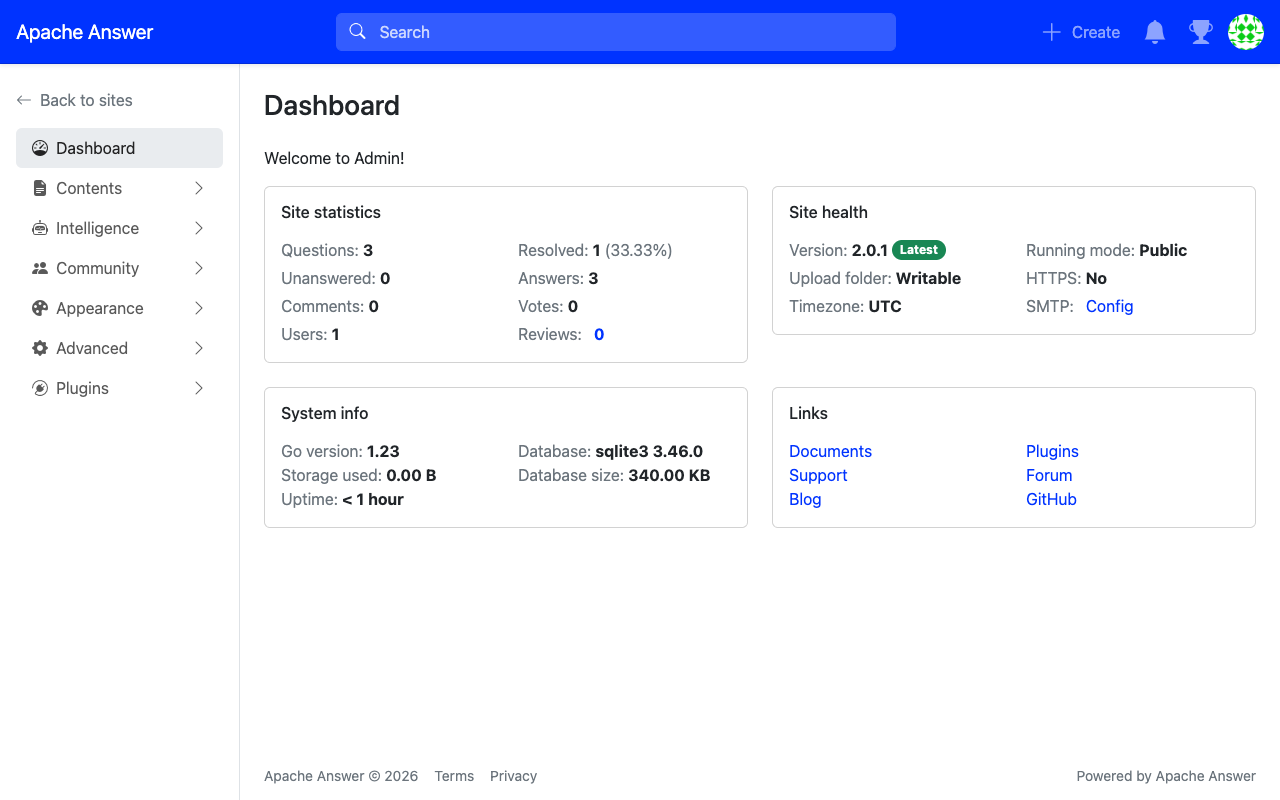Focus the Search input field
The height and width of the screenshot is (800, 1280).
pos(616,32)
